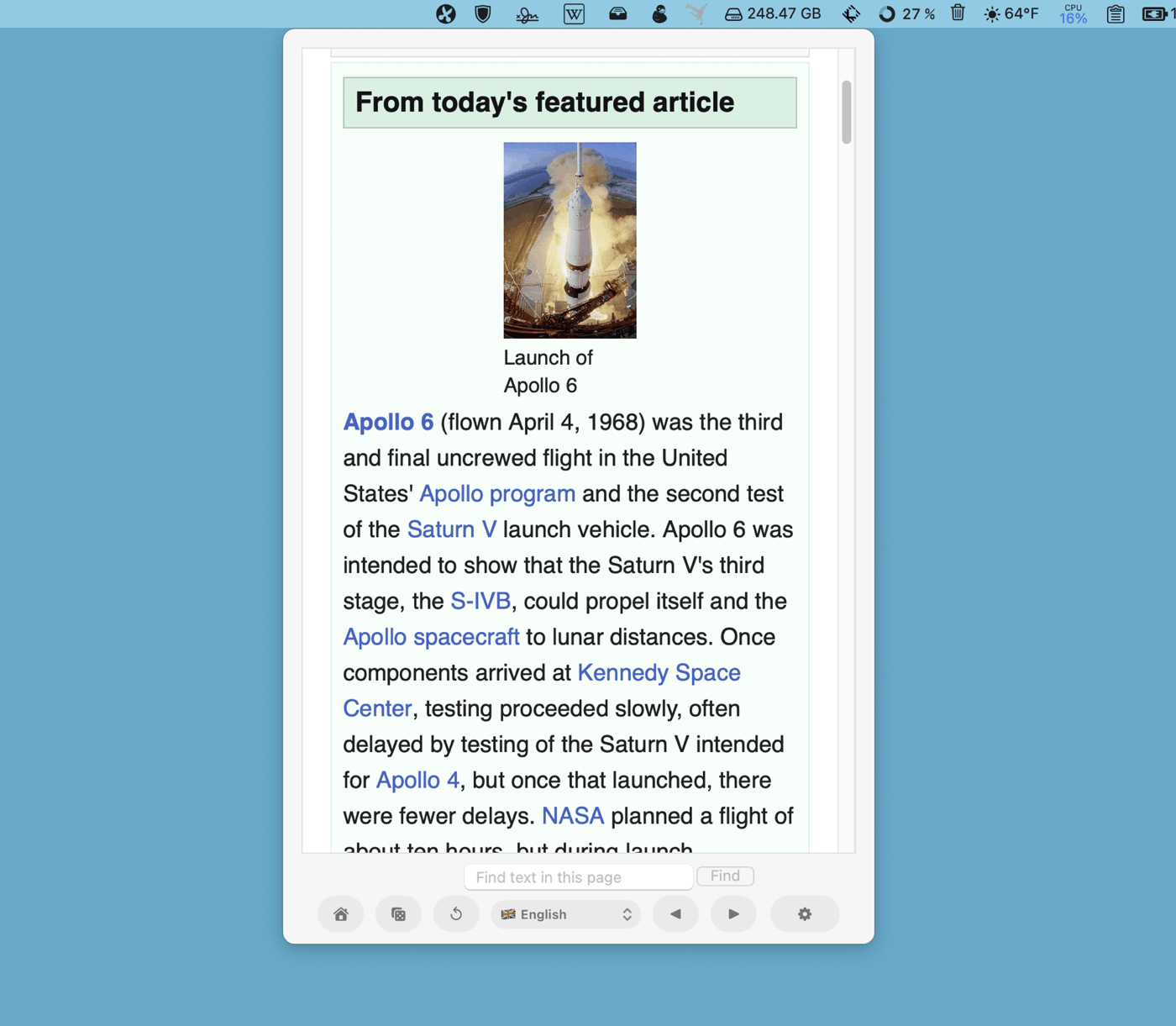Navigate forward to the next article

click(x=732, y=913)
